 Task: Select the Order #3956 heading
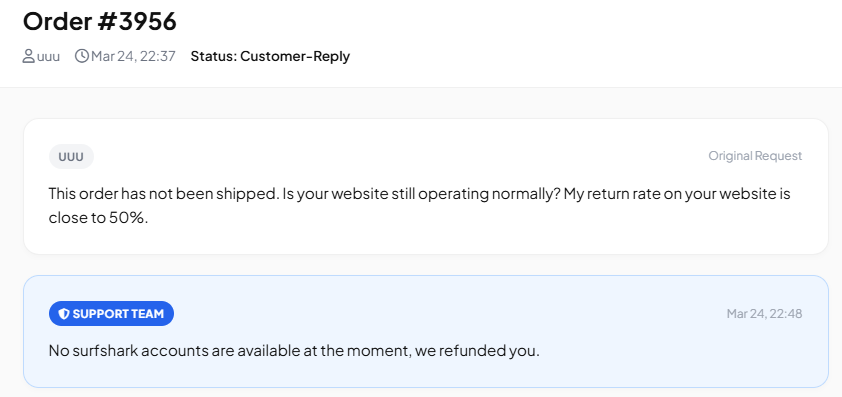tap(100, 21)
